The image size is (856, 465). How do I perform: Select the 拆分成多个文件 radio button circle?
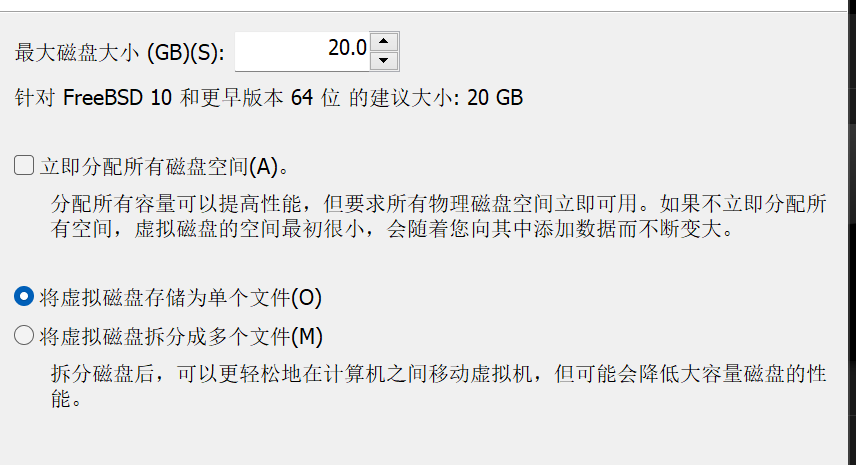(x=24, y=336)
